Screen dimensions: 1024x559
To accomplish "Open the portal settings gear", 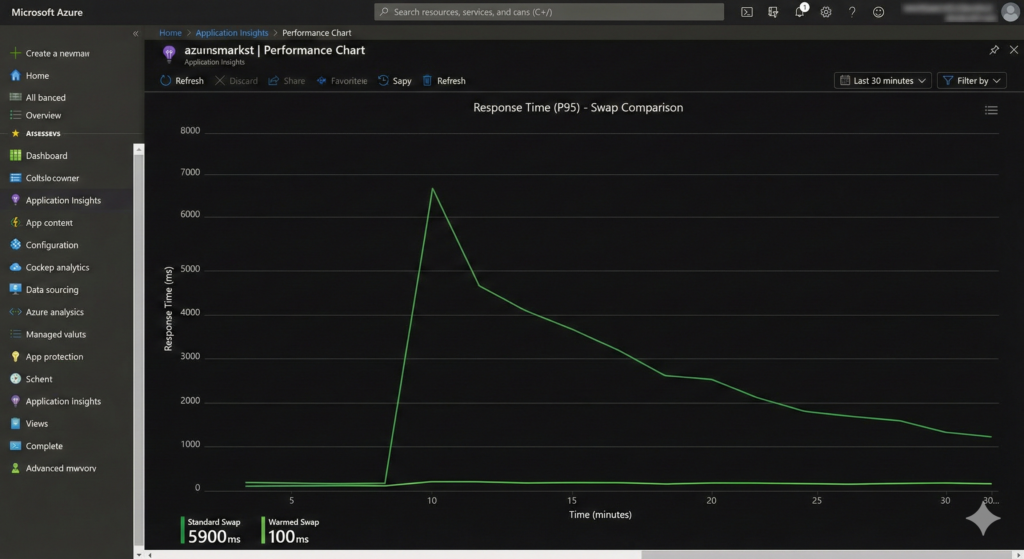I will (826, 12).
